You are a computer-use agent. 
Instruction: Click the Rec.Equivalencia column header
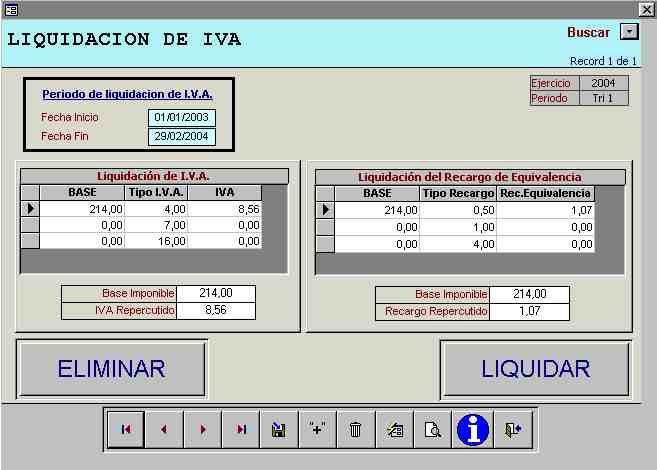[x=546, y=194]
